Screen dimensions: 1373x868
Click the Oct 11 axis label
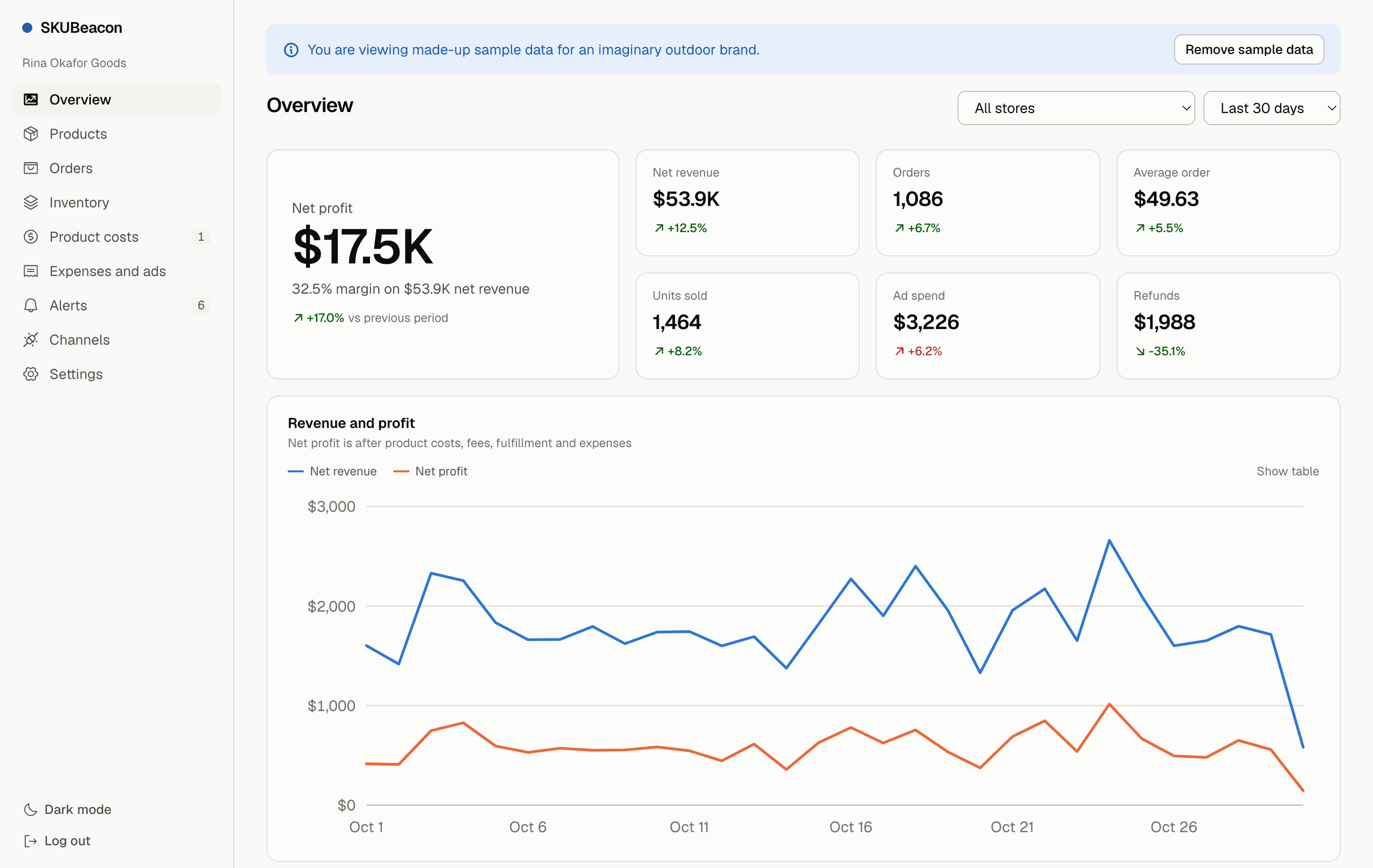pyautogui.click(x=689, y=827)
